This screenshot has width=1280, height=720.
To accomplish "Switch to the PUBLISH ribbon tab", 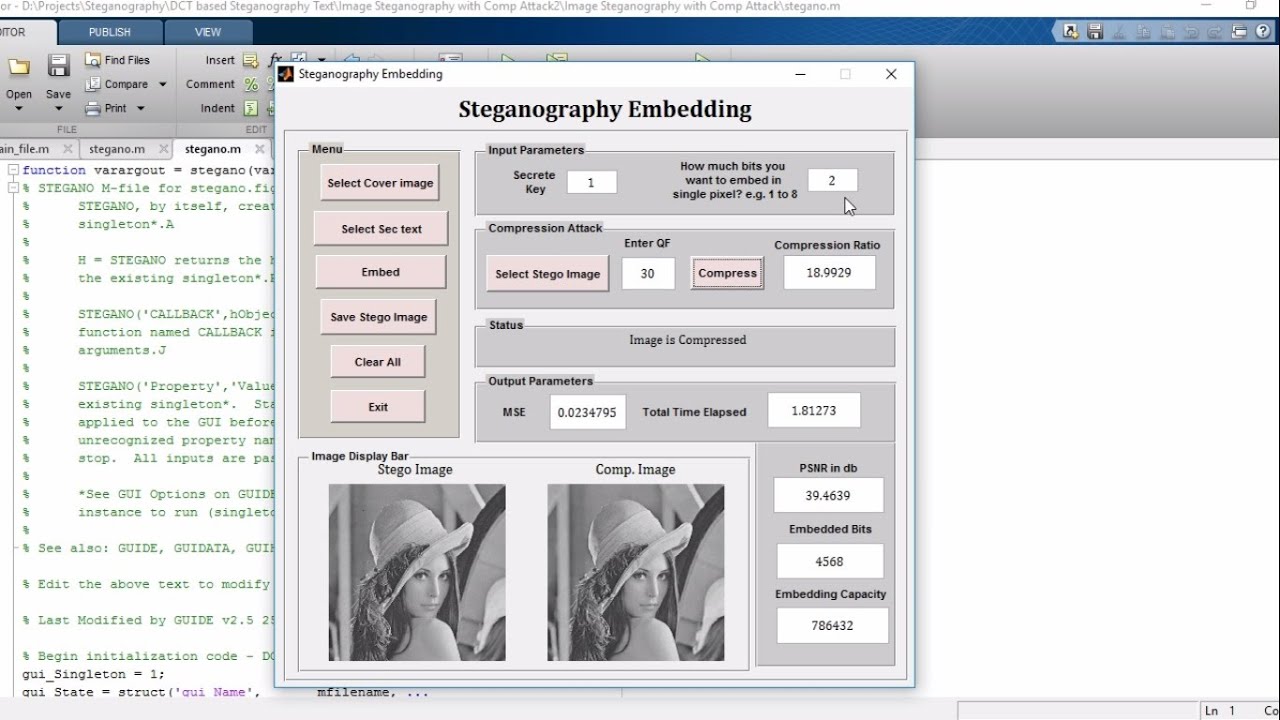I will point(110,32).
